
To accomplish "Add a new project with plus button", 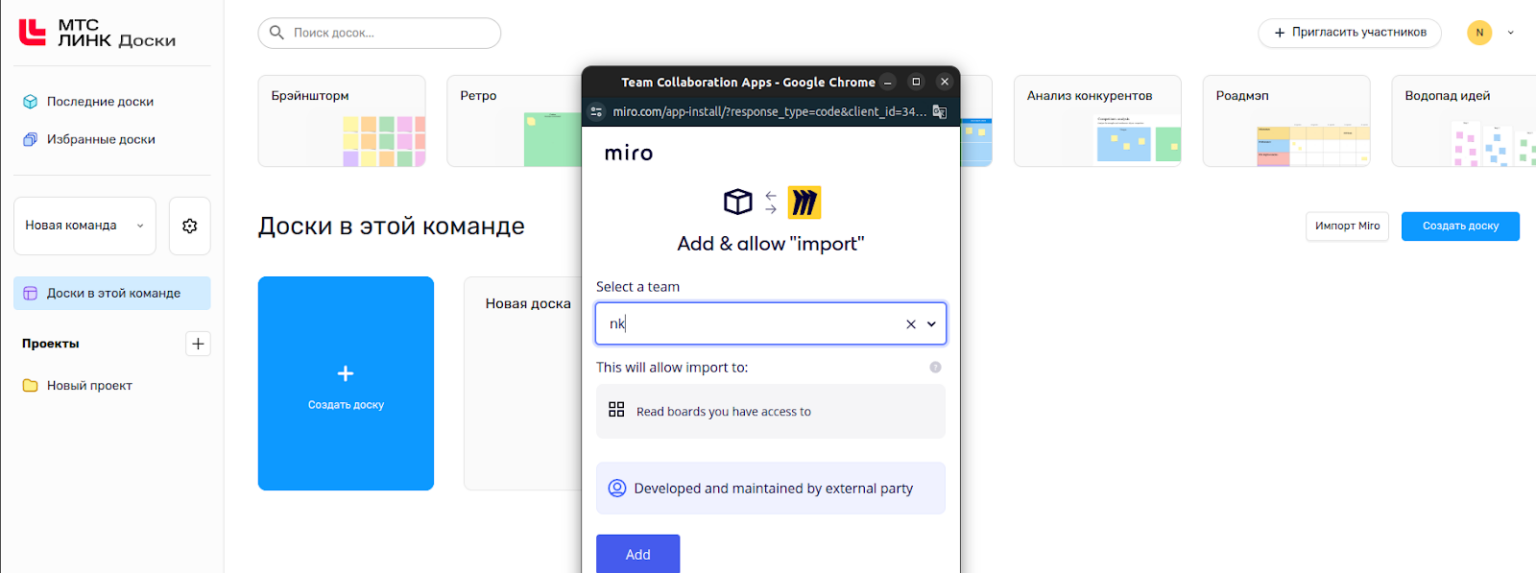I will (198, 344).
